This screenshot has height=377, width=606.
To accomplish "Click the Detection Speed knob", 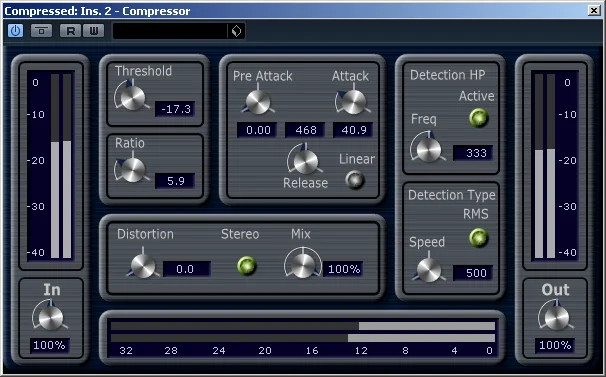I will pyautogui.click(x=429, y=270).
